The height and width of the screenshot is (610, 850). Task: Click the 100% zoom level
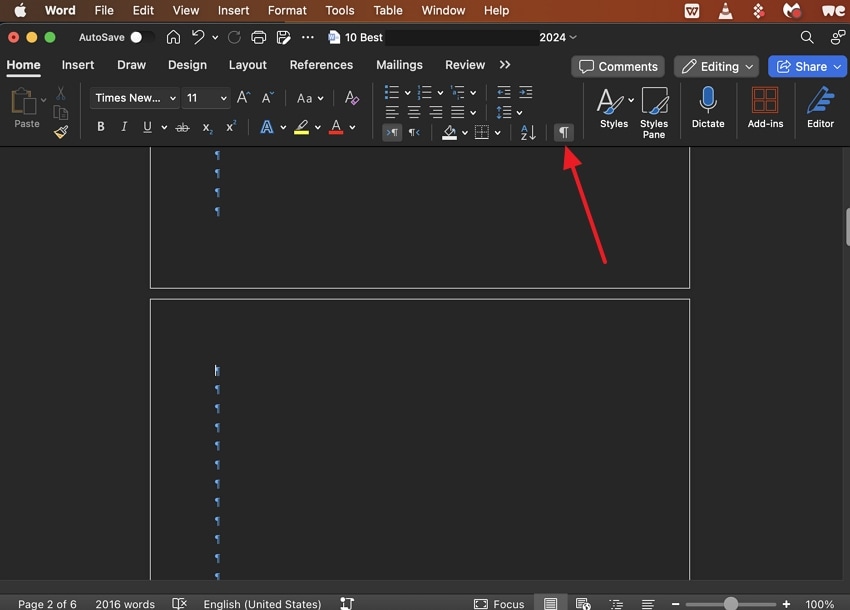(x=819, y=603)
